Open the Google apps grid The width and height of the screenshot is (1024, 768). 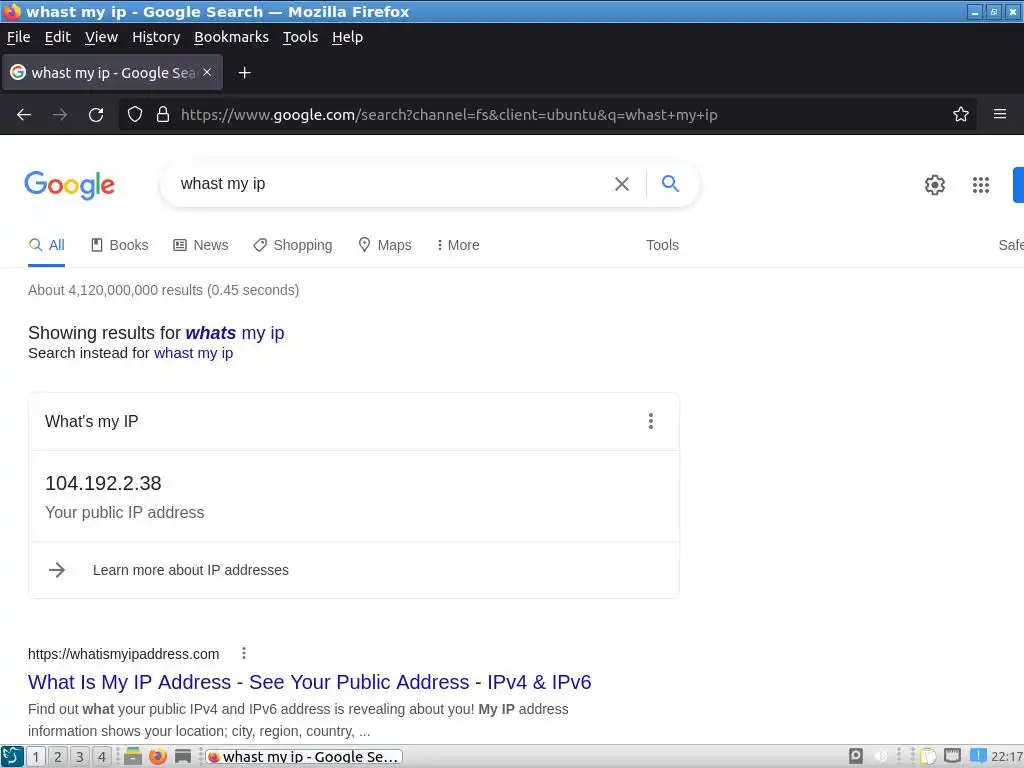coord(980,185)
